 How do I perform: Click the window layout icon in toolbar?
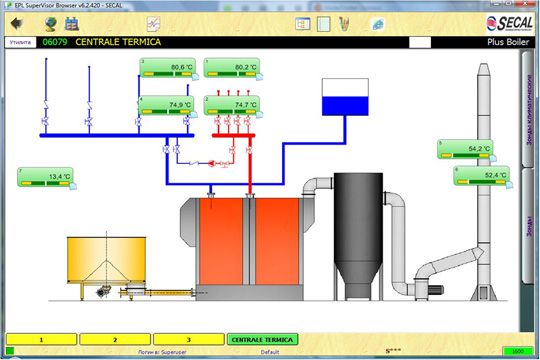tap(303, 24)
